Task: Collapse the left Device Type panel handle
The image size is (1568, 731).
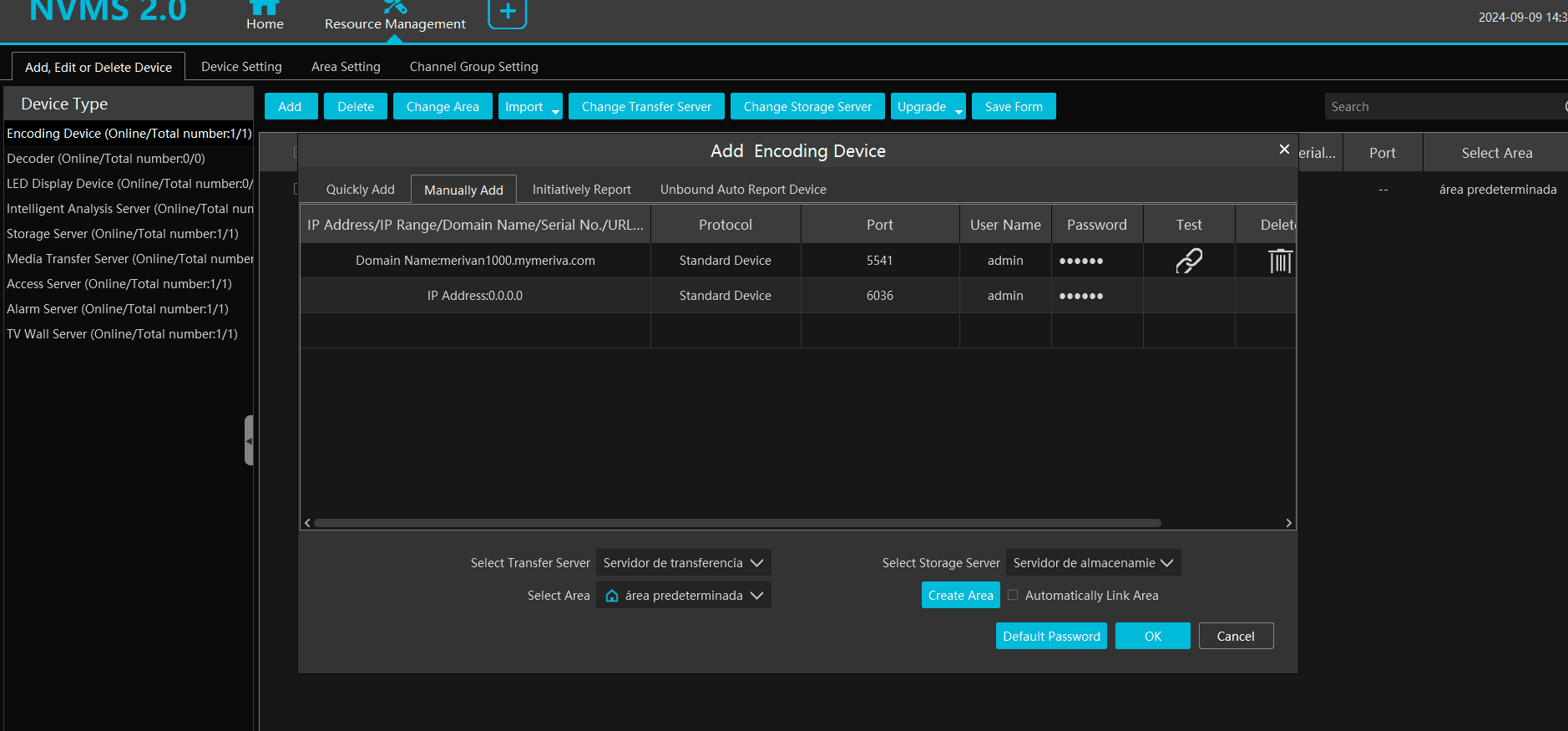Action: coord(249,440)
